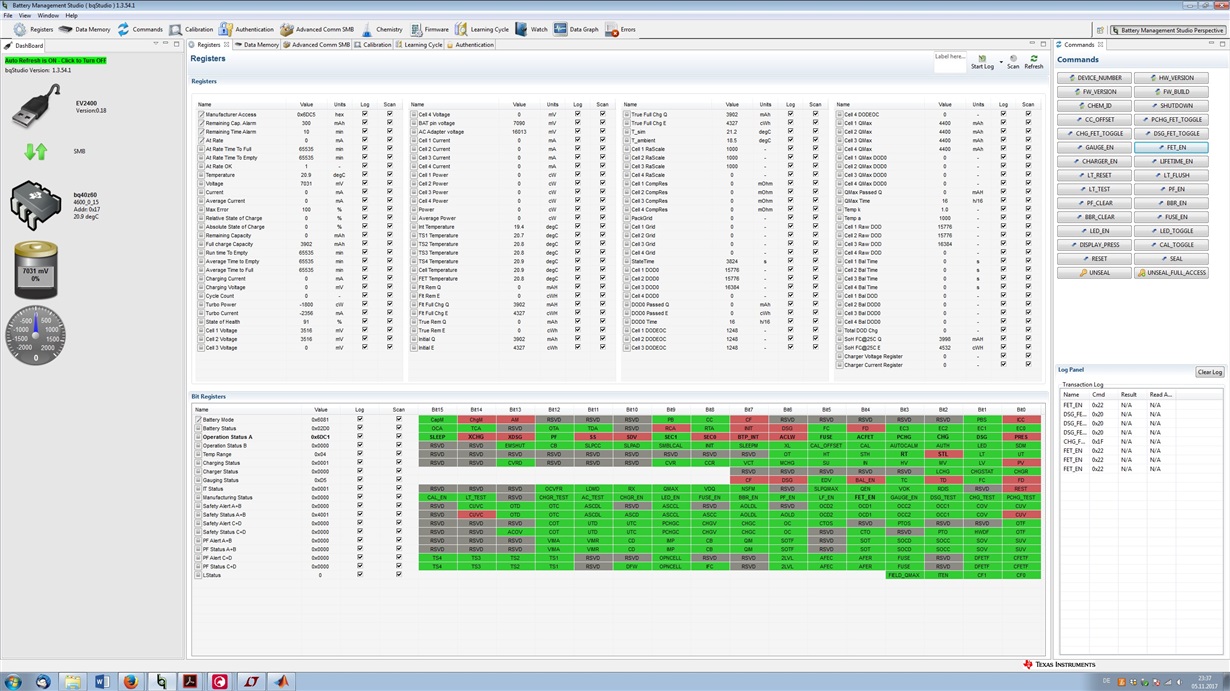Toggle Scan checkbox for True Full Chg Q
Screen dimensions: 1230x691
815,114
